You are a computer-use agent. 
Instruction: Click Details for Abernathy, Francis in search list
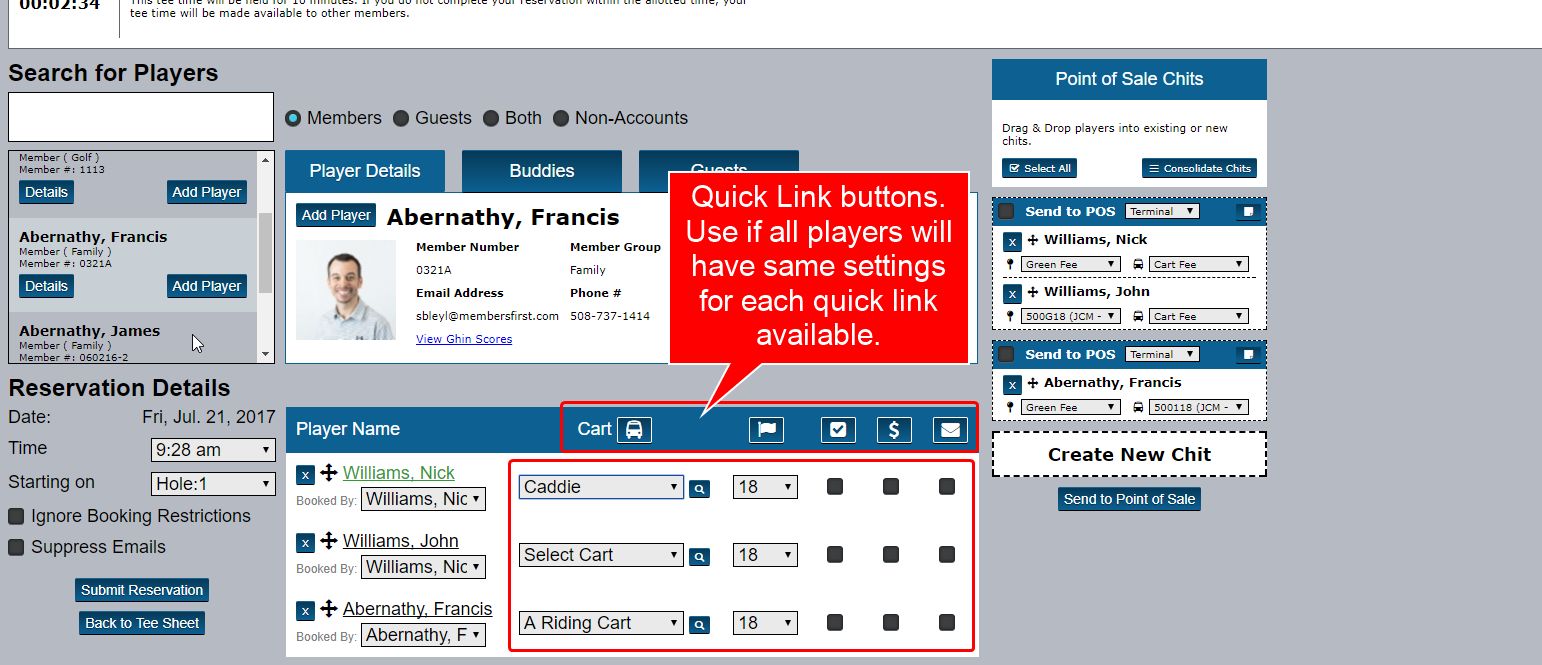pos(46,286)
